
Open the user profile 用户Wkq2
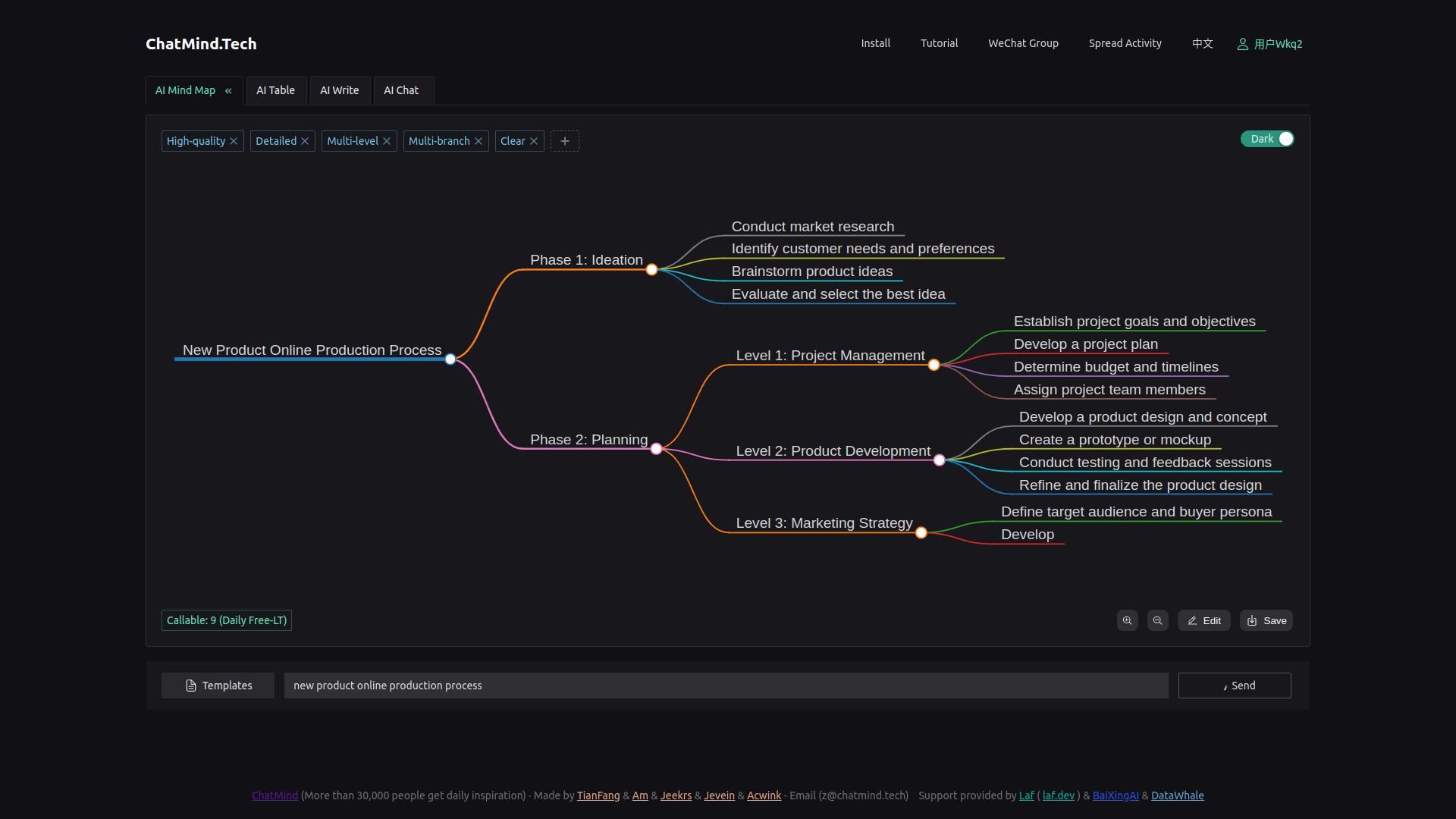(1270, 44)
